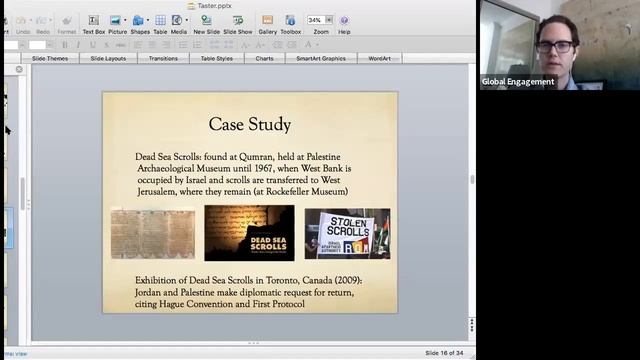Viewport: 640px width, 360px height.
Task: Click the Zoom 34% input field
Action: pyautogui.click(x=316, y=20)
